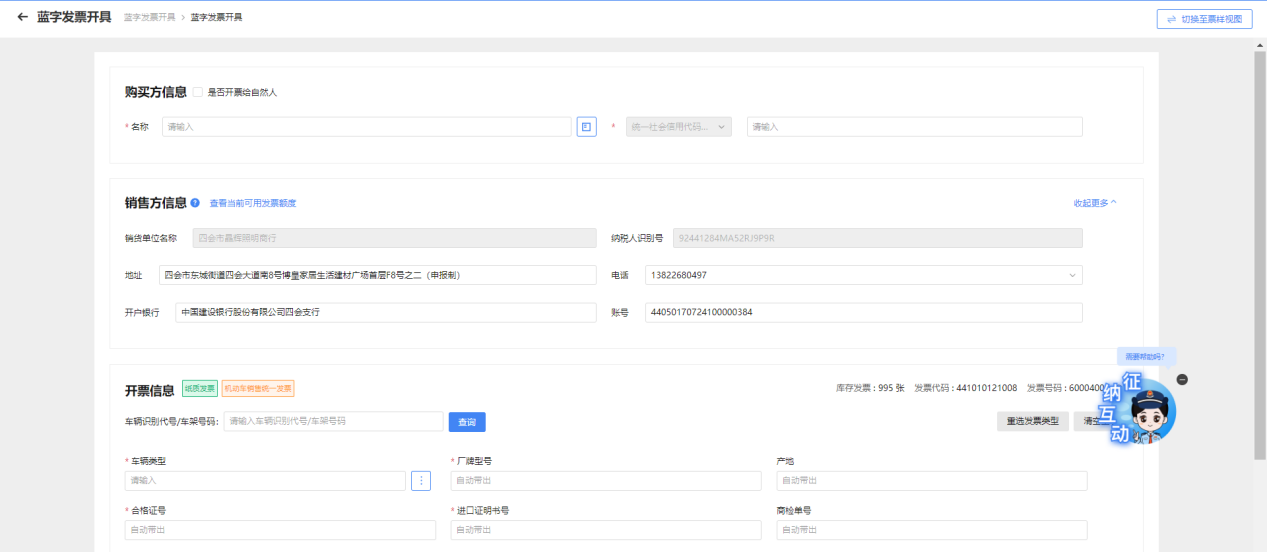The image size is (1267, 552).
Task: Open vehicle type picker (three-dot icon)
Action: (x=421, y=481)
